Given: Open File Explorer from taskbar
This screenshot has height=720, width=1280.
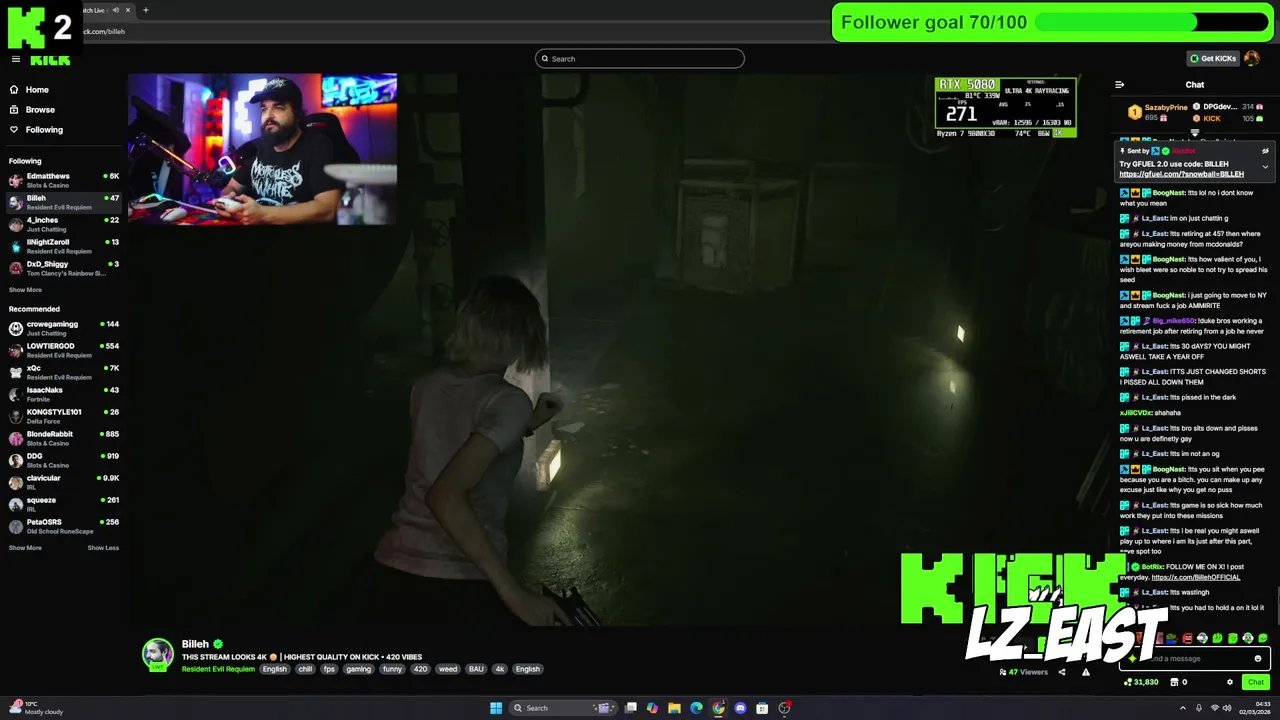Looking at the screenshot, I should click(674, 708).
